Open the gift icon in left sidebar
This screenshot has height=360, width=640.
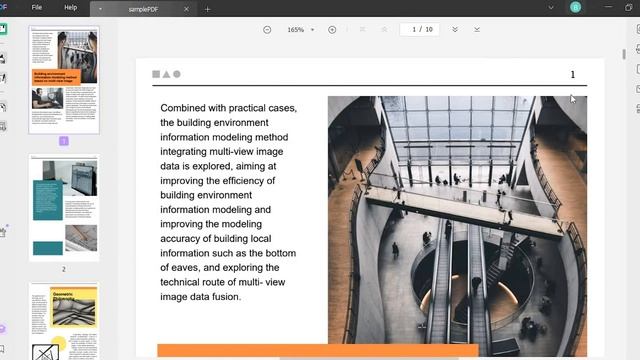pyautogui.click(x=3, y=231)
